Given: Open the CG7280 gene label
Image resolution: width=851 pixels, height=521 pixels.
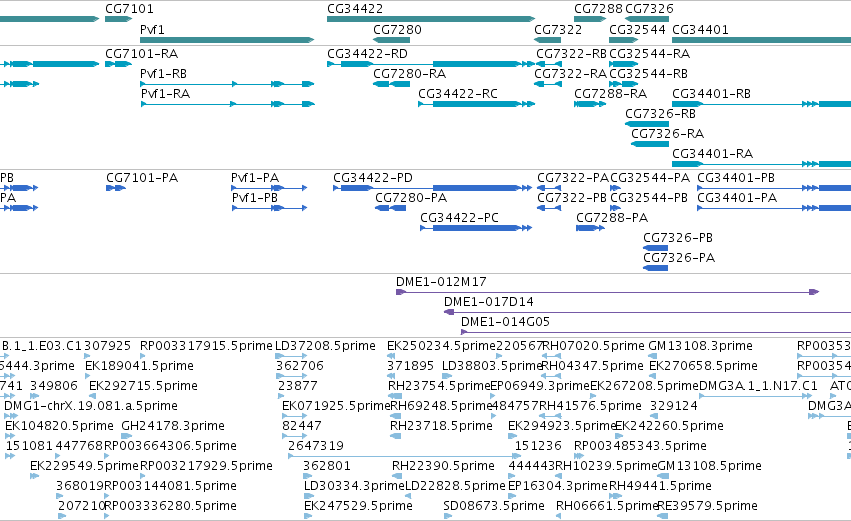Looking at the screenshot, I should (x=397, y=30).
